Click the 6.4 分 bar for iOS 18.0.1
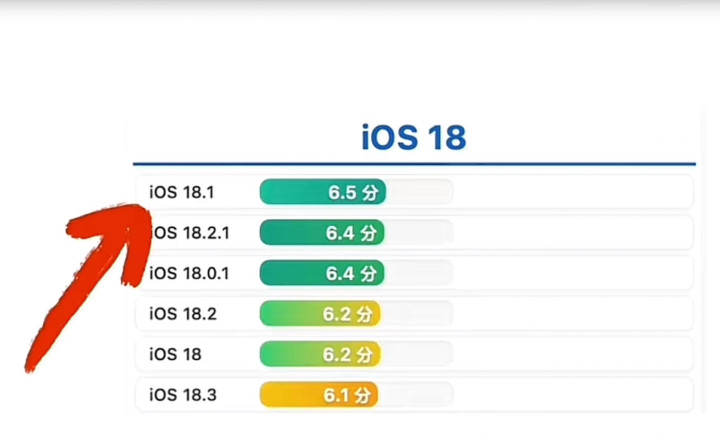The width and height of the screenshot is (720, 443). [x=322, y=273]
